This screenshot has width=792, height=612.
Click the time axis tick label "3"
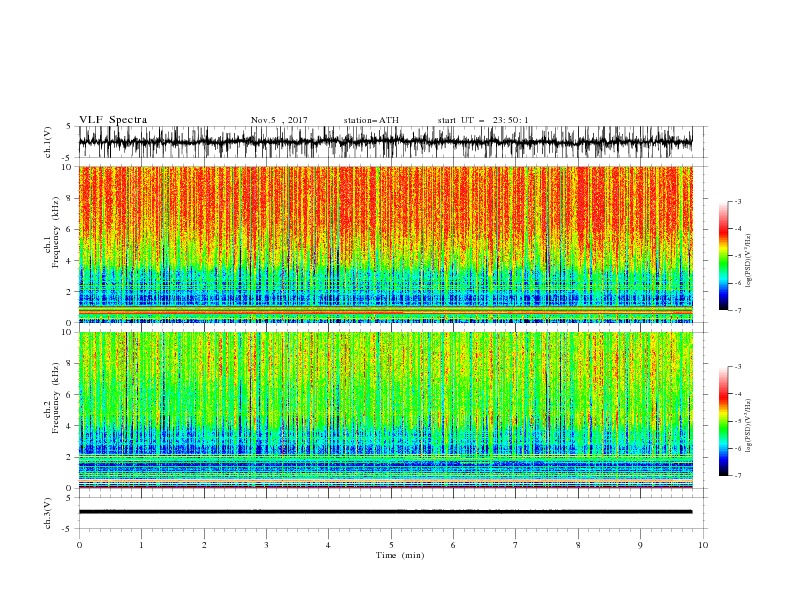coord(266,545)
